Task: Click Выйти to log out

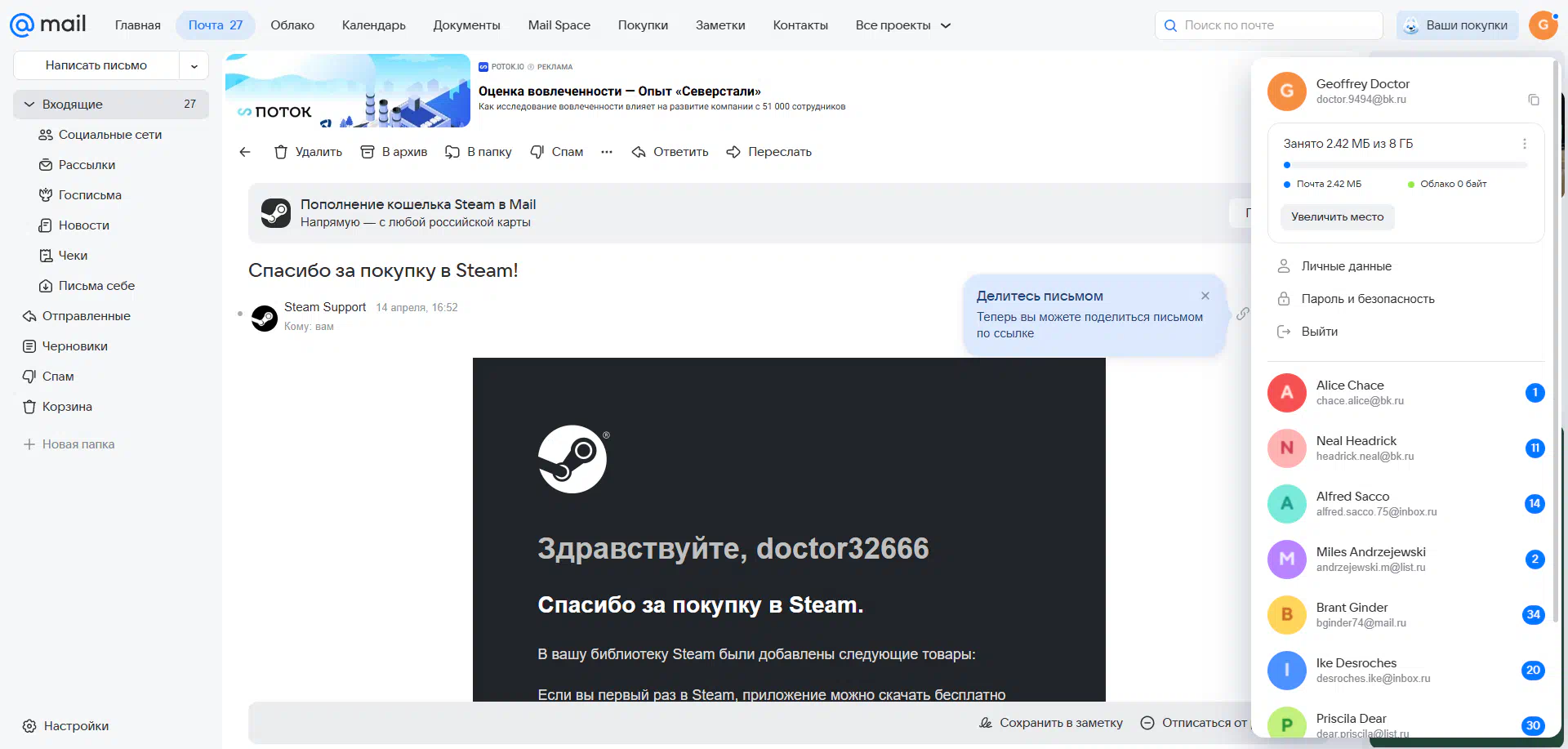Action: (1405, 332)
